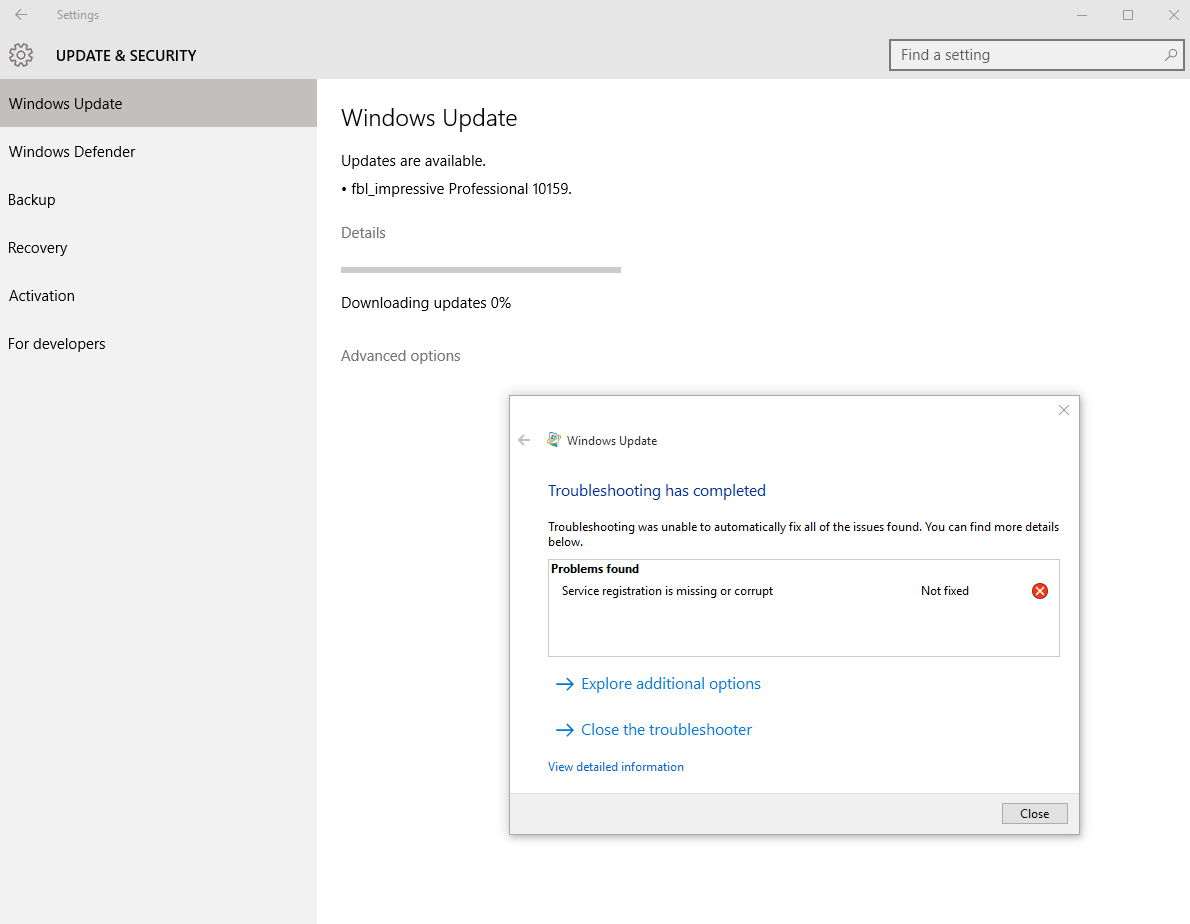Click fbl_impressive Professional 10159 update entry
Viewport: 1190px width, 924px height.
461,189
